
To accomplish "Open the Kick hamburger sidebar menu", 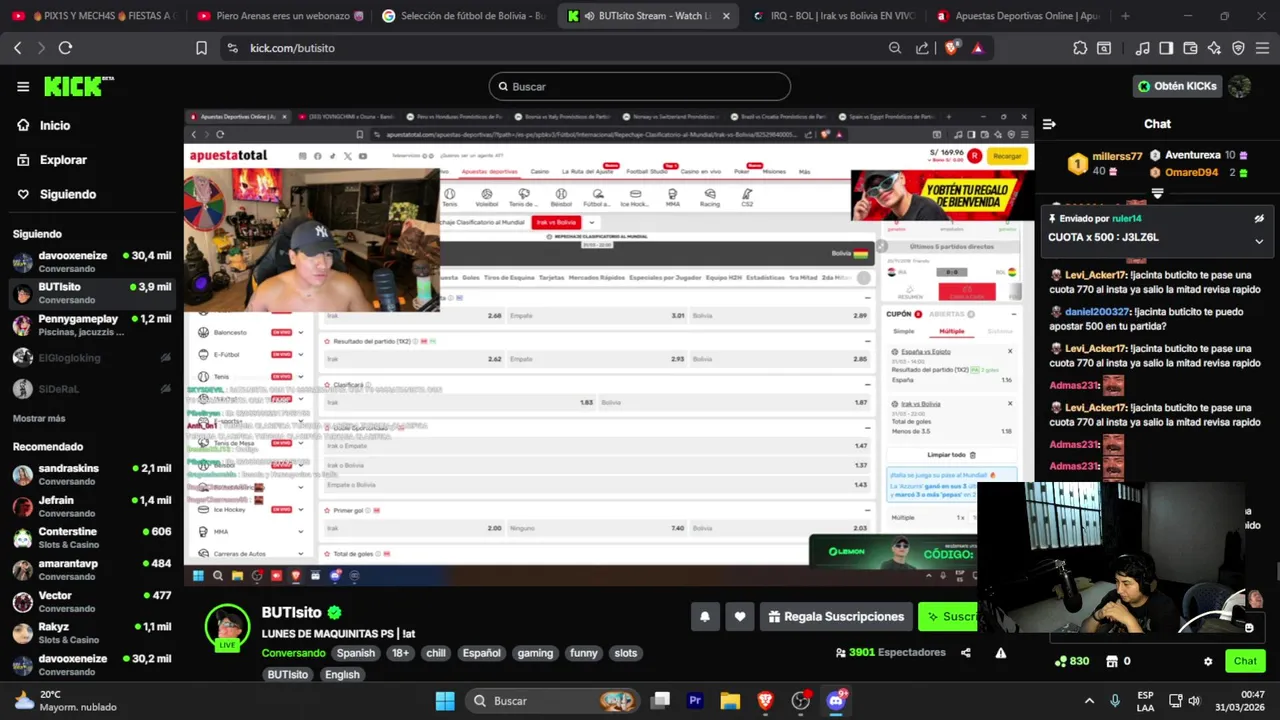I will [x=23, y=86].
